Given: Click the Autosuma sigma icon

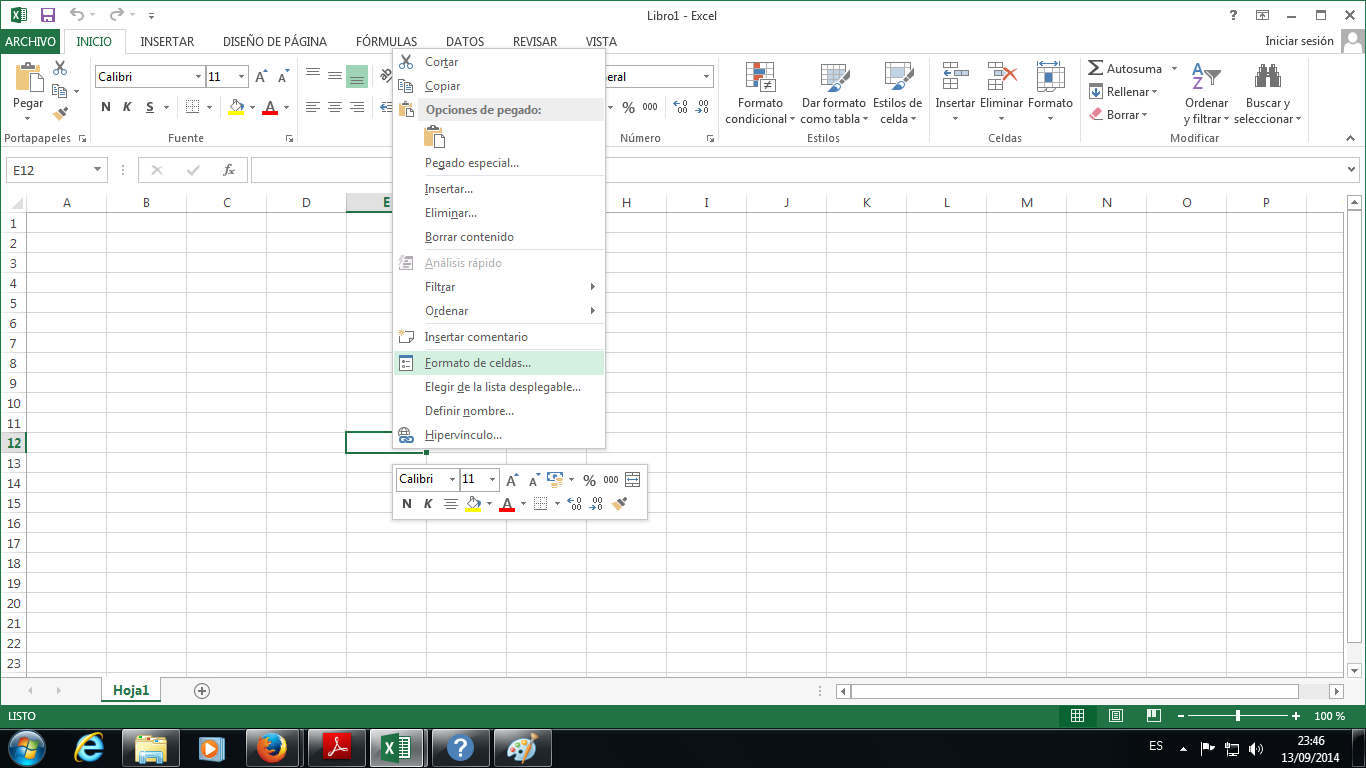Looking at the screenshot, I should point(1096,69).
